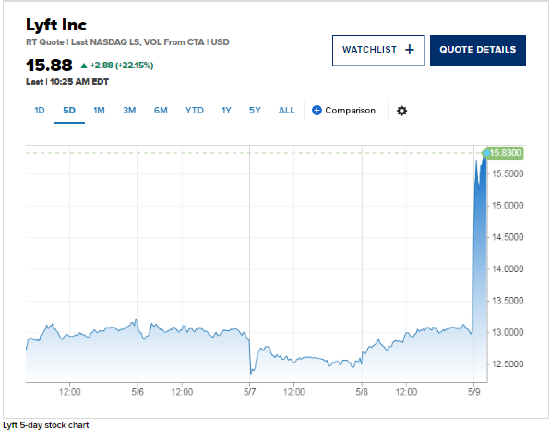Click the 15.8300 current price label

(504, 153)
